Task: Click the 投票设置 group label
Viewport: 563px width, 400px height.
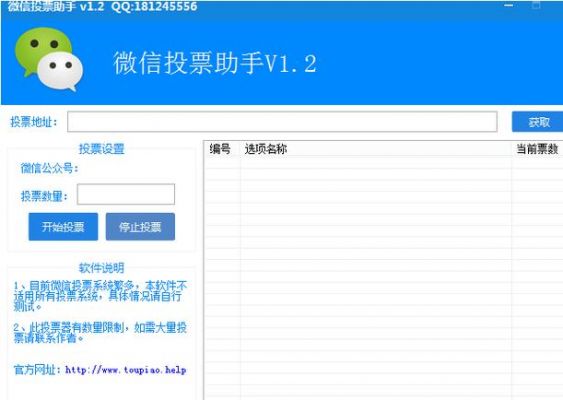Action: (102, 149)
